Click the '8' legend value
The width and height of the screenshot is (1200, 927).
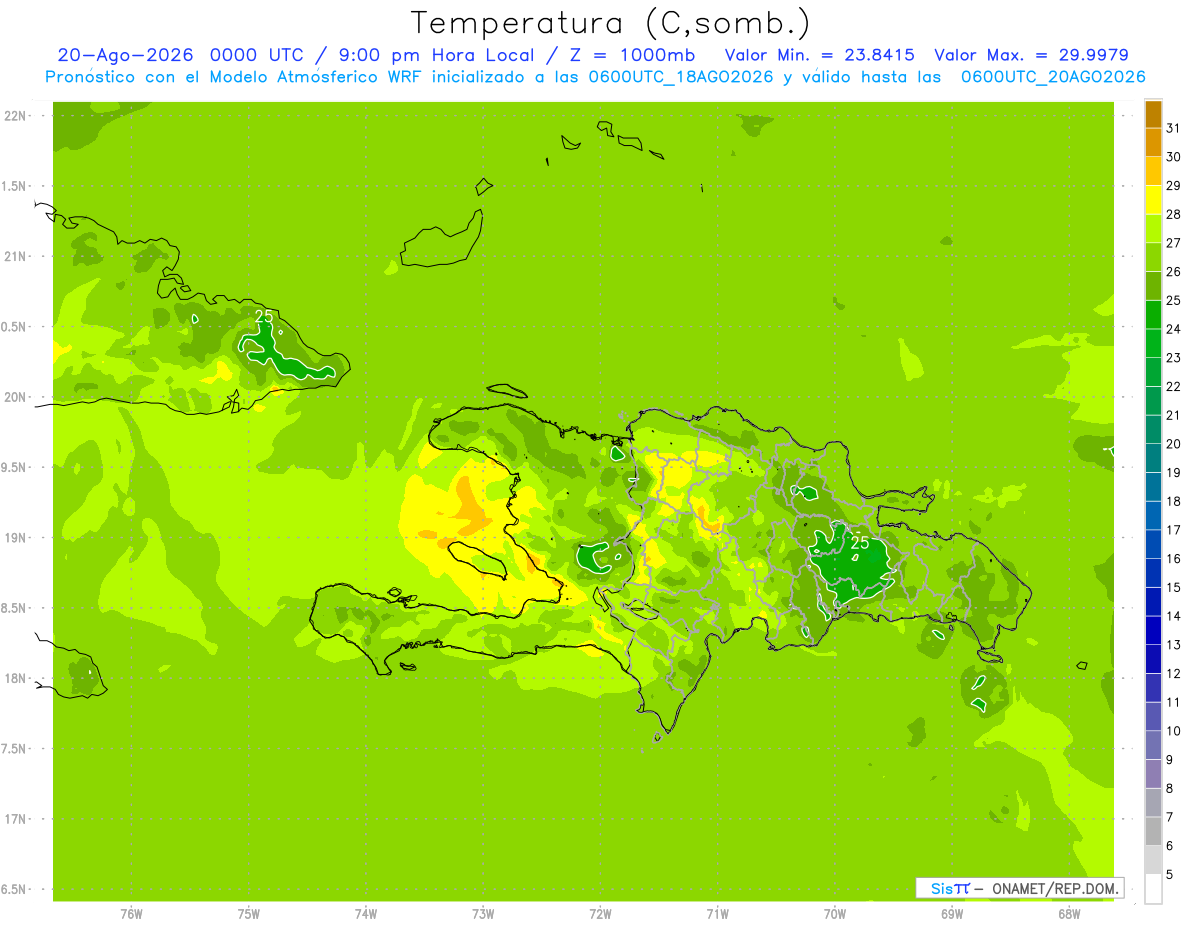pos(1170,788)
